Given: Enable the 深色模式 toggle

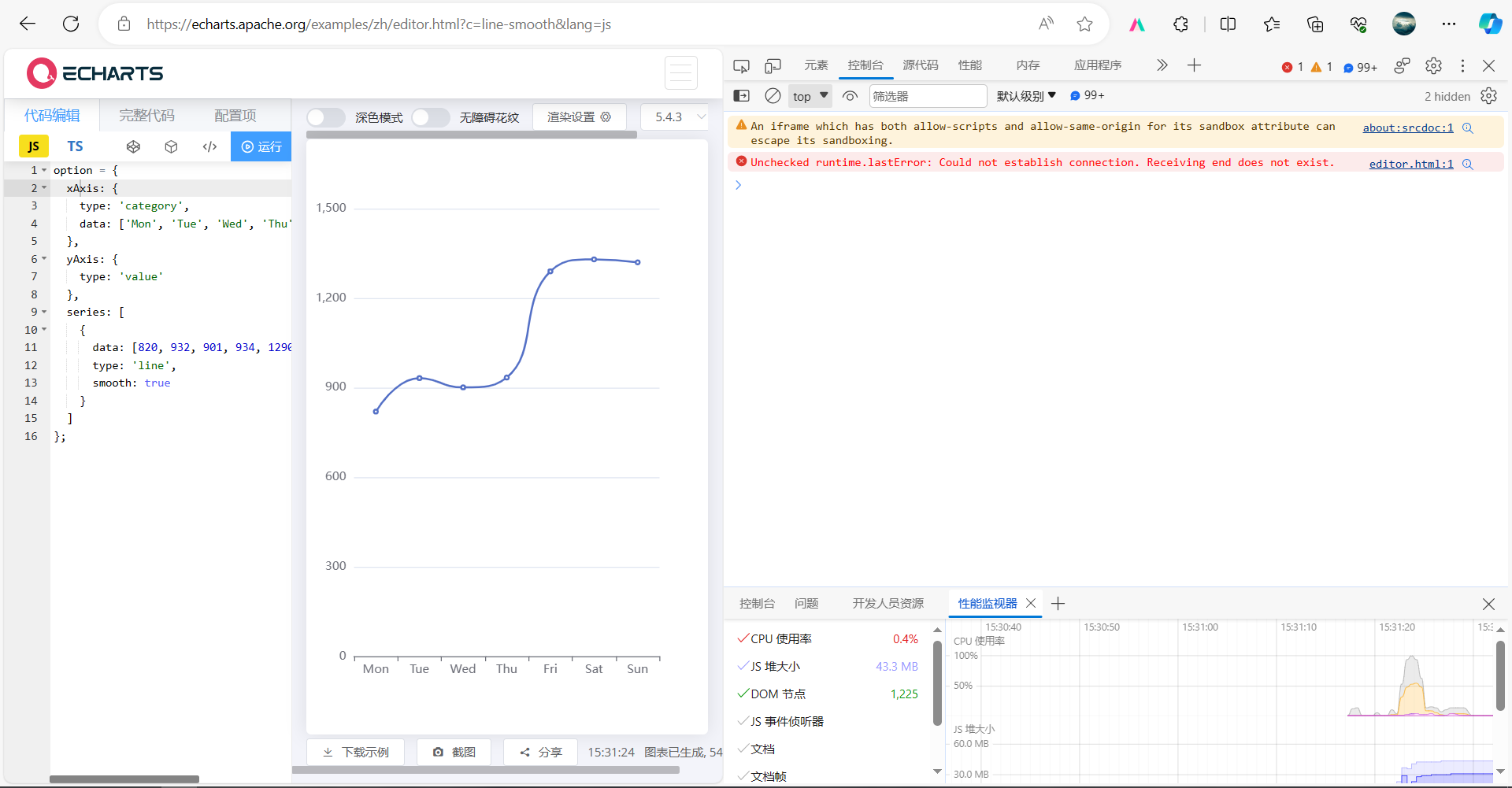Looking at the screenshot, I should tap(325, 117).
